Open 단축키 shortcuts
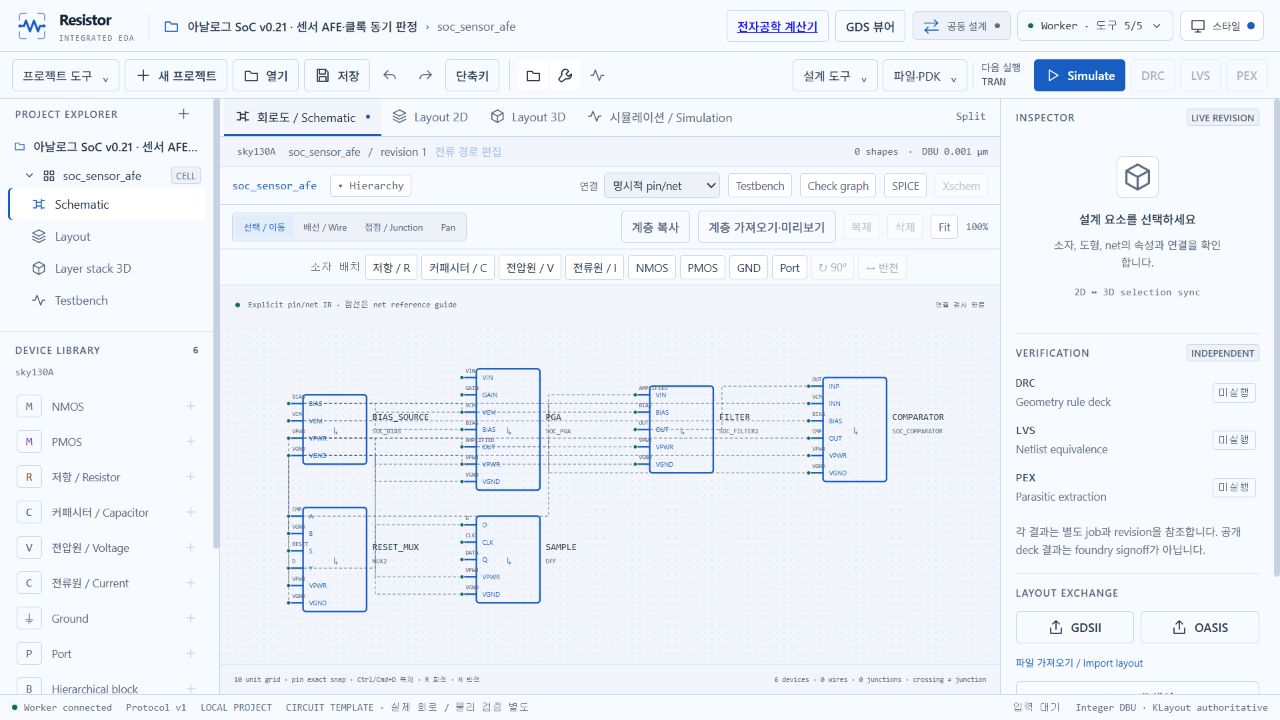Screen dimensions: 1280x720 (472, 76)
